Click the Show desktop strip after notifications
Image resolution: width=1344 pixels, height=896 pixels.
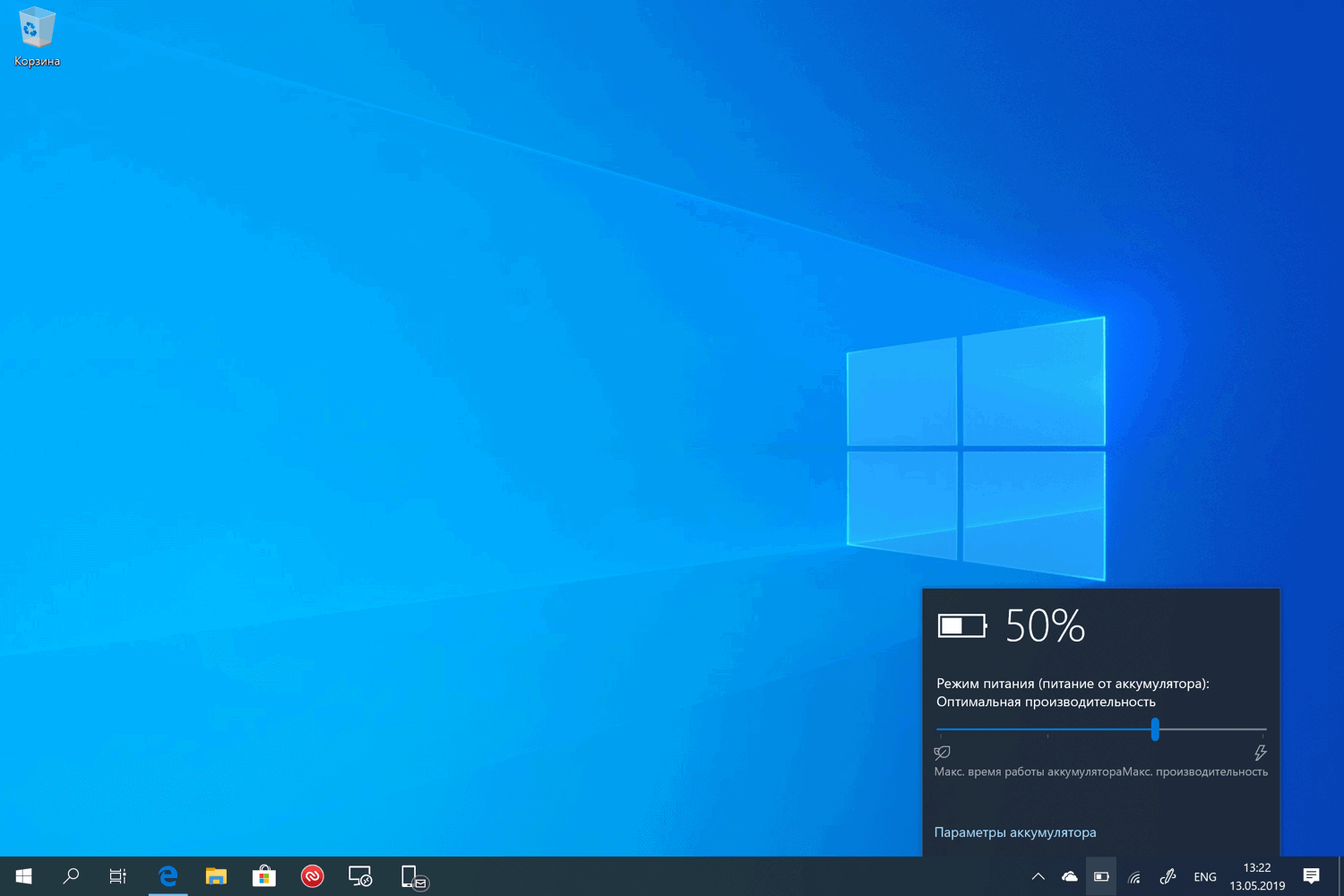pos(1340,876)
